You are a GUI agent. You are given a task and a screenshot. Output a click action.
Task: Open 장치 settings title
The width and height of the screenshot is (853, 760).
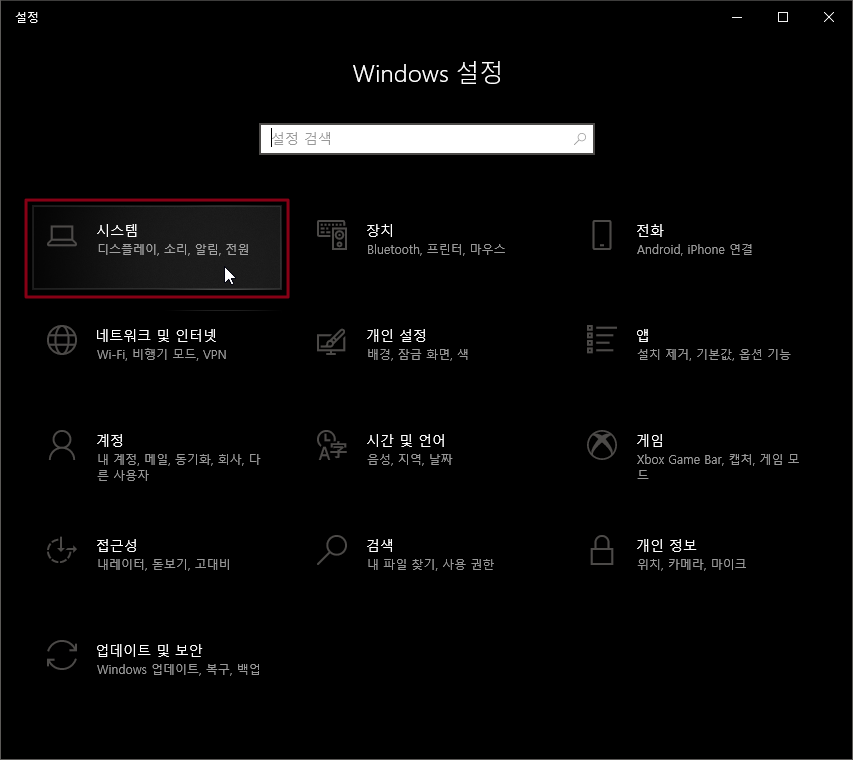[380, 230]
